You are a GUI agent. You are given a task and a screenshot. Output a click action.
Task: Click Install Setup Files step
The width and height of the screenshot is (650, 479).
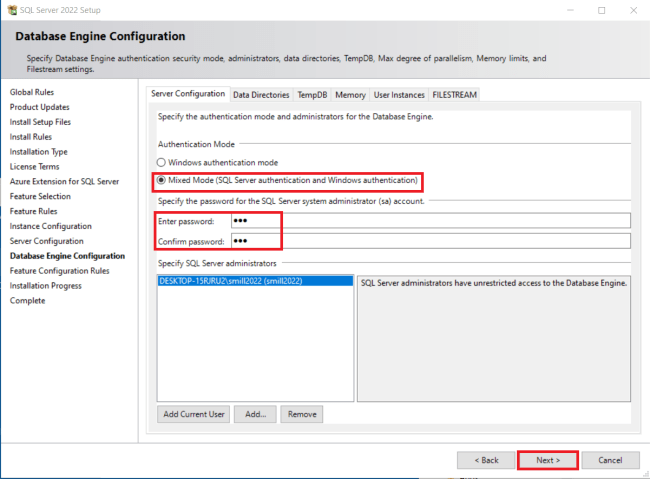(40, 122)
